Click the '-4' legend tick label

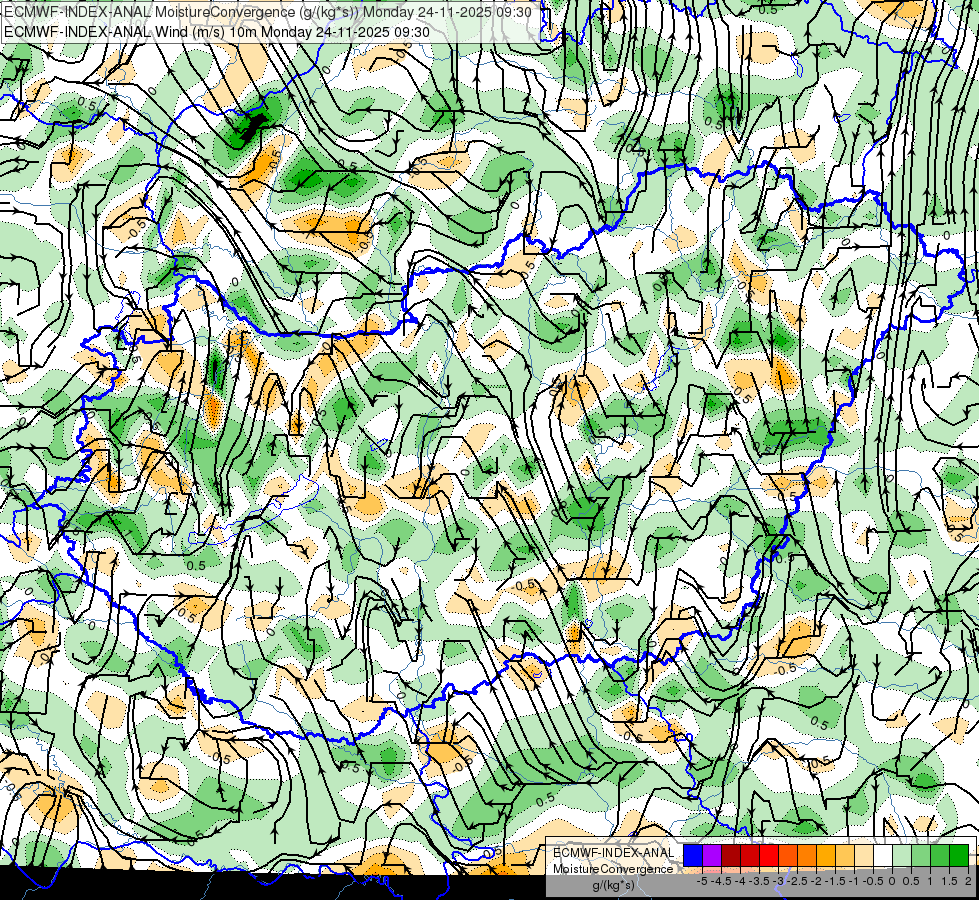(x=740, y=881)
